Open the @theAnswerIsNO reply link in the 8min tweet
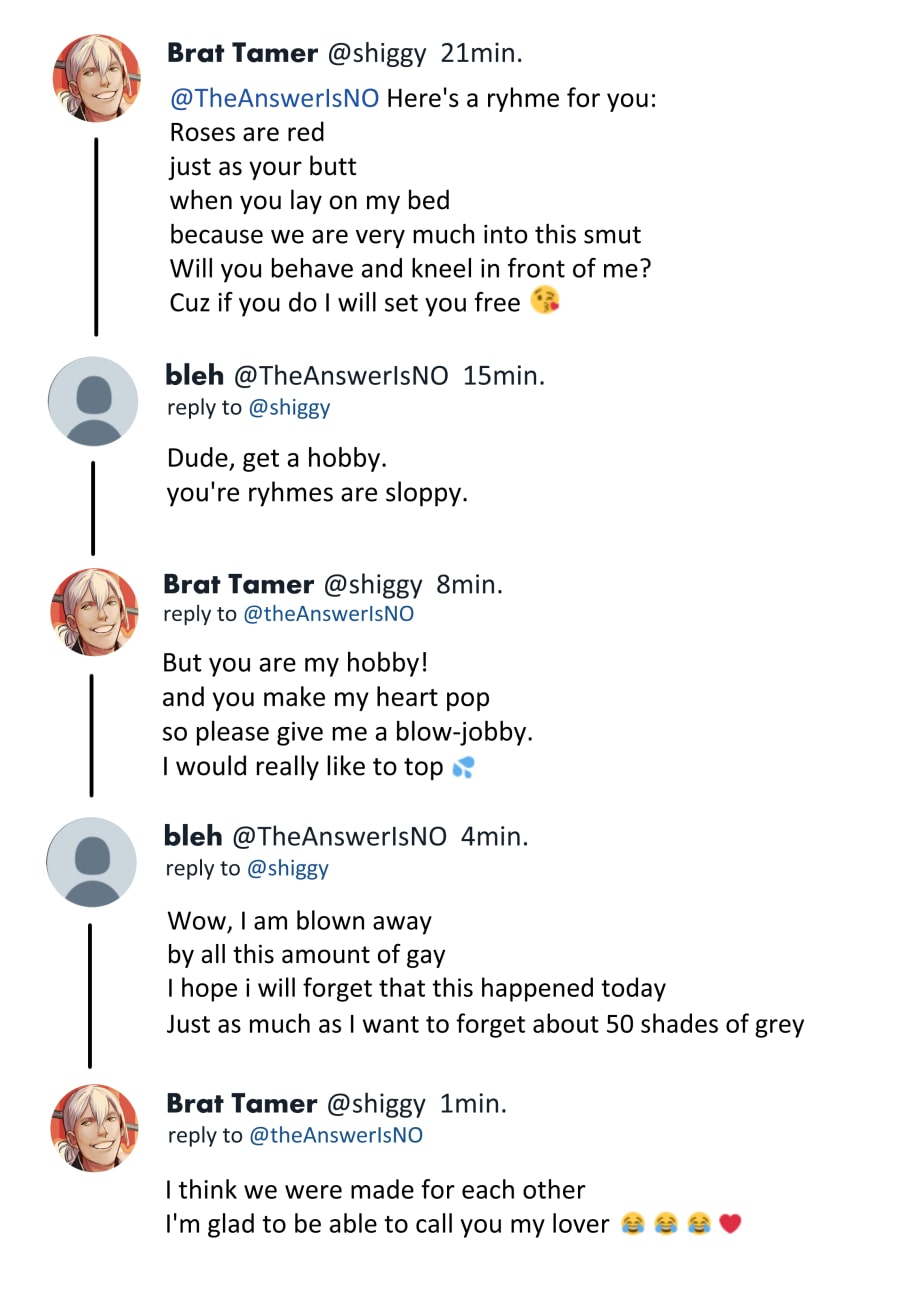This screenshot has height=1292, width=900. 328,614
